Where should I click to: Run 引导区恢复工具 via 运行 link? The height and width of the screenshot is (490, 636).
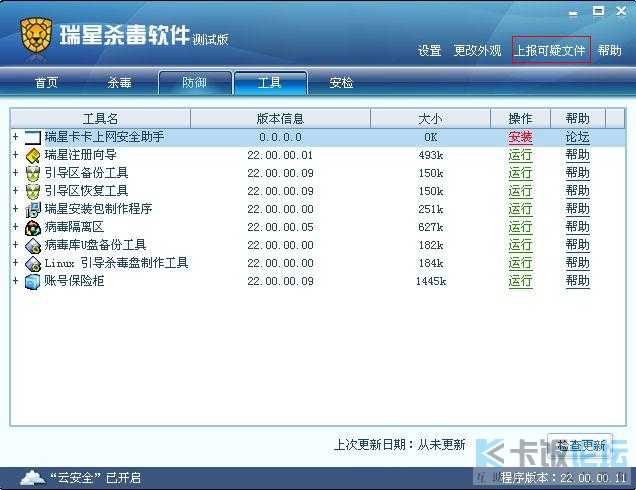[520, 191]
